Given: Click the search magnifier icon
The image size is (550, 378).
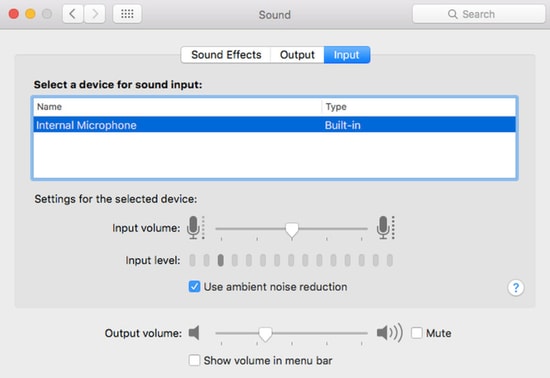Looking at the screenshot, I should (x=452, y=14).
